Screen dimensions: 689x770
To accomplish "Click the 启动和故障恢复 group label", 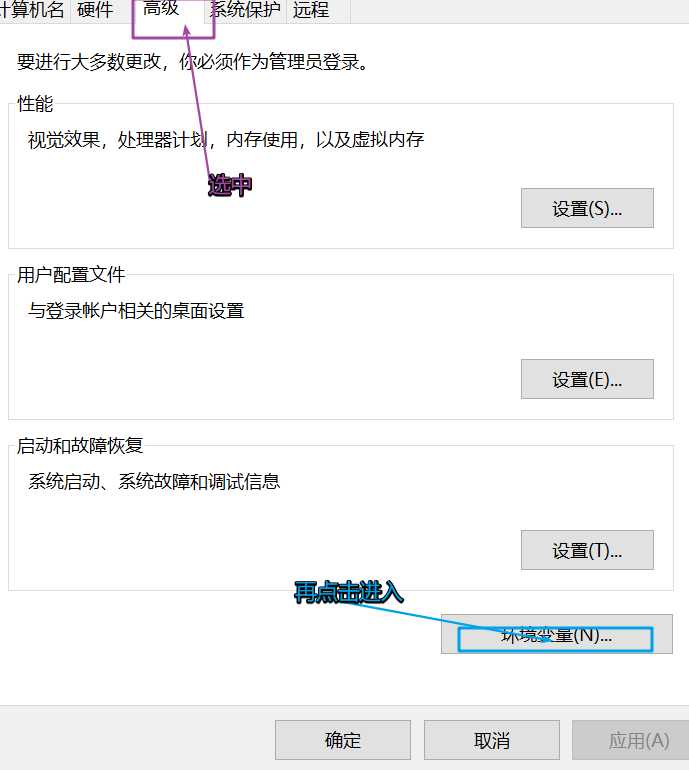I will [x=80, y=445].
